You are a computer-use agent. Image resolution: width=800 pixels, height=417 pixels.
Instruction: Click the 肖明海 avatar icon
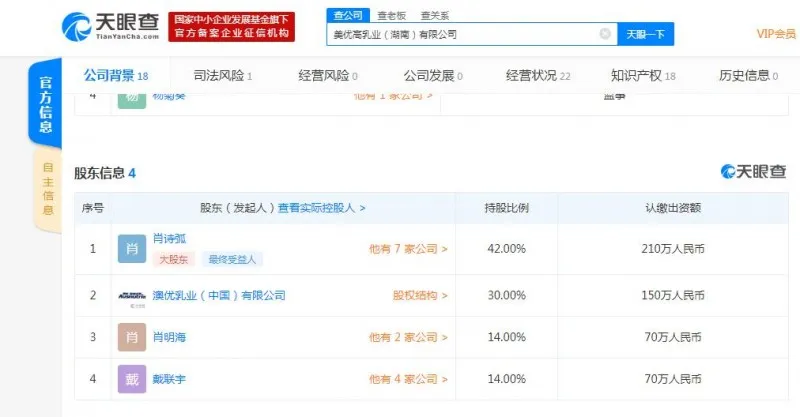132,337
